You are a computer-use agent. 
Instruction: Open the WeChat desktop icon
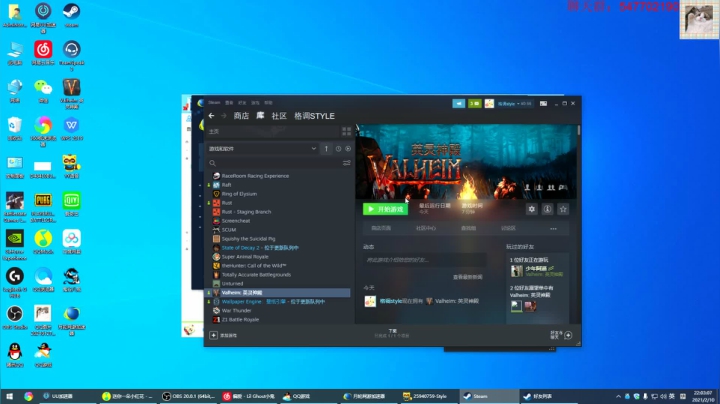43,90
